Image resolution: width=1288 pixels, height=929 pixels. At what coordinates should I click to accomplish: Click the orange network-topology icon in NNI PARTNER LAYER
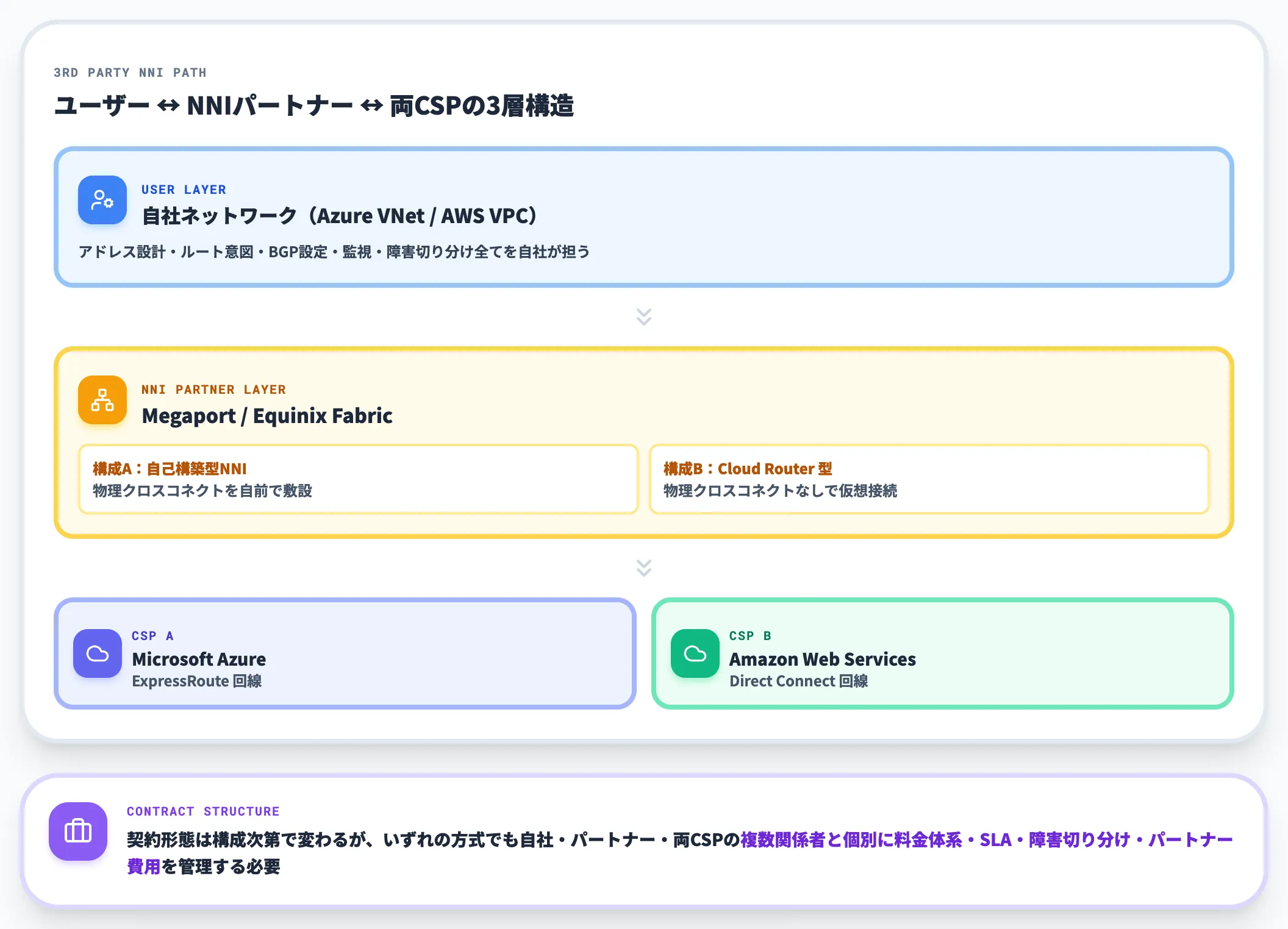(x=102, y=400)
